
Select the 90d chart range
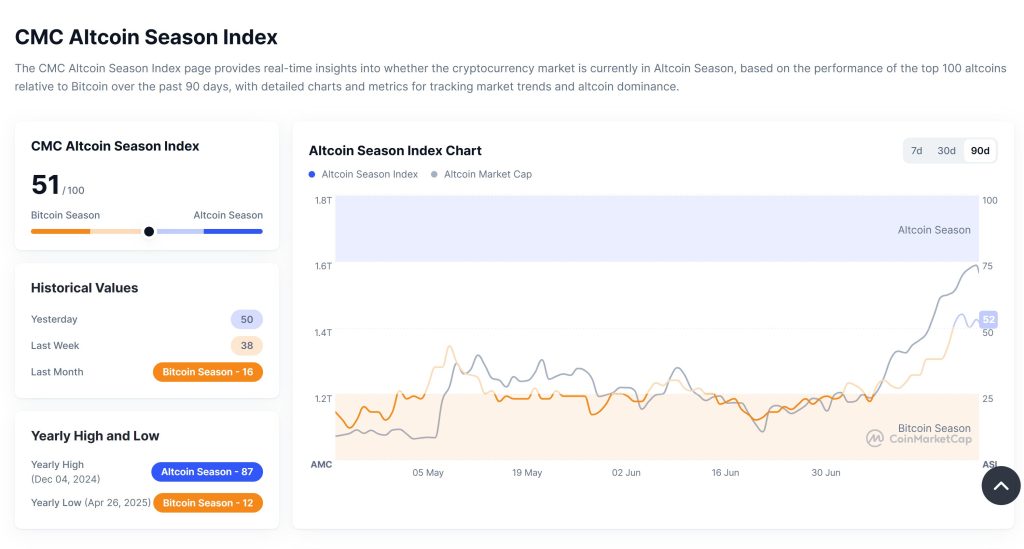[x=980, y=151]
